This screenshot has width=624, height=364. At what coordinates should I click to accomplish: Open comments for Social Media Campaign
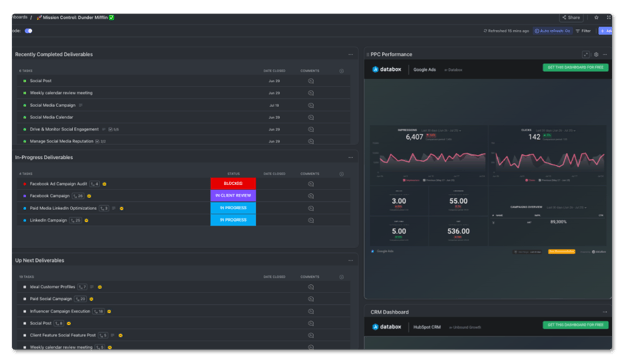311,105
